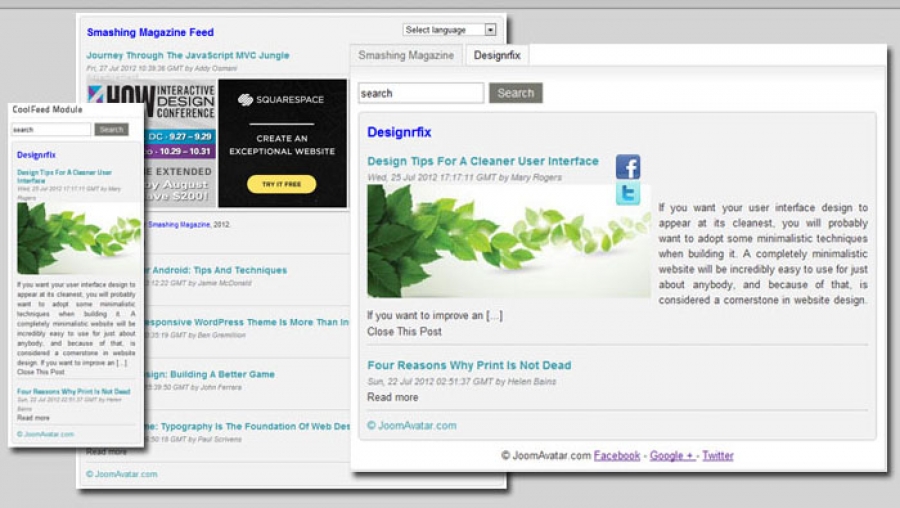
Task: Click Read more in CoolFeed Module
Action: coord(33,418)
